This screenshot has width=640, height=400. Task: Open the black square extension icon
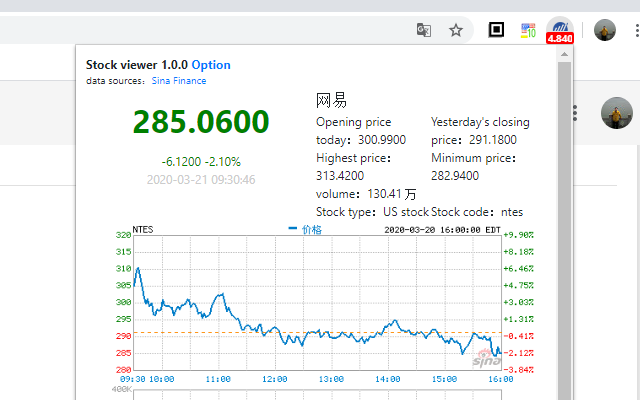pyautogui.click(x=496, y=30)
